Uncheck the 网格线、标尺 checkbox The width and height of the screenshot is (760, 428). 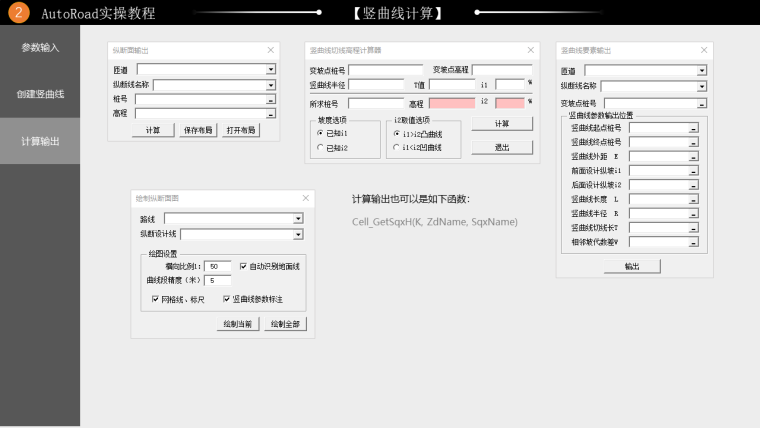(x=155, y=298)
